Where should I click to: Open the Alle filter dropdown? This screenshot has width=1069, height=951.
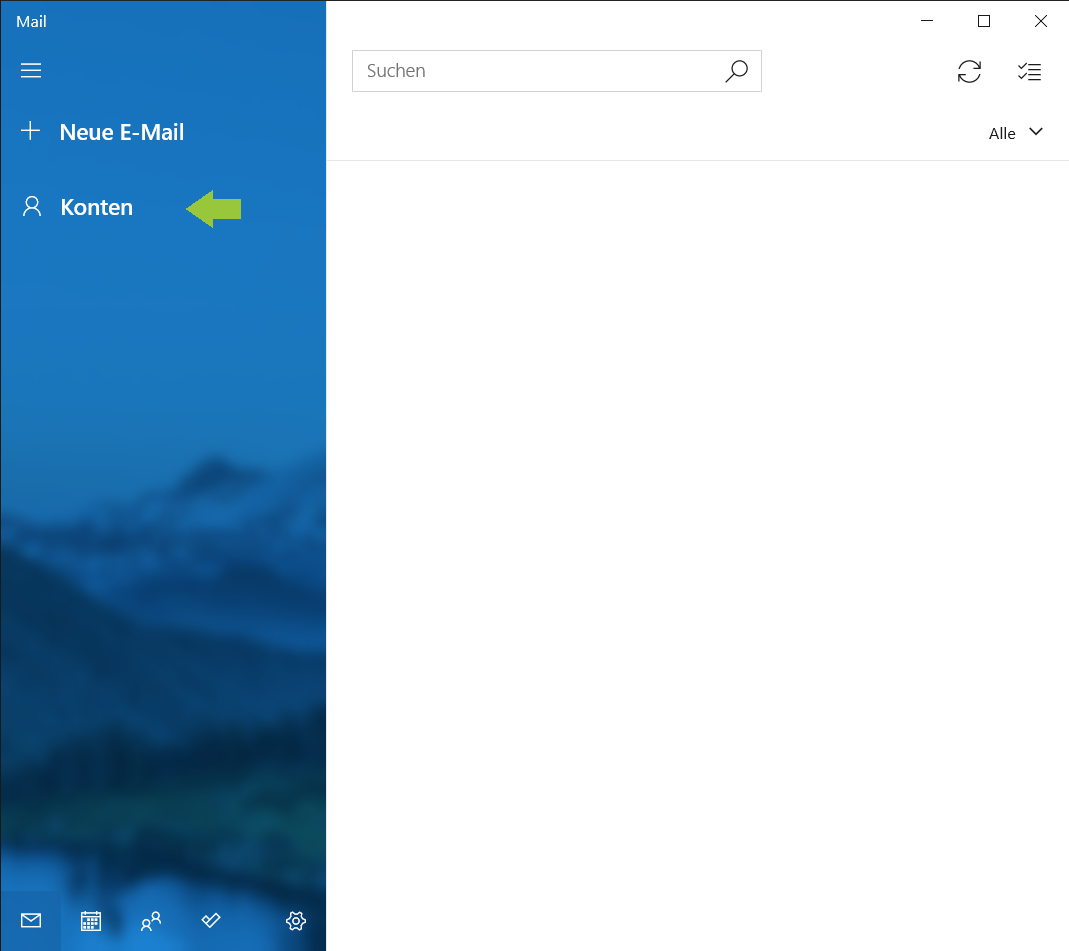(x=1002, y=134)
